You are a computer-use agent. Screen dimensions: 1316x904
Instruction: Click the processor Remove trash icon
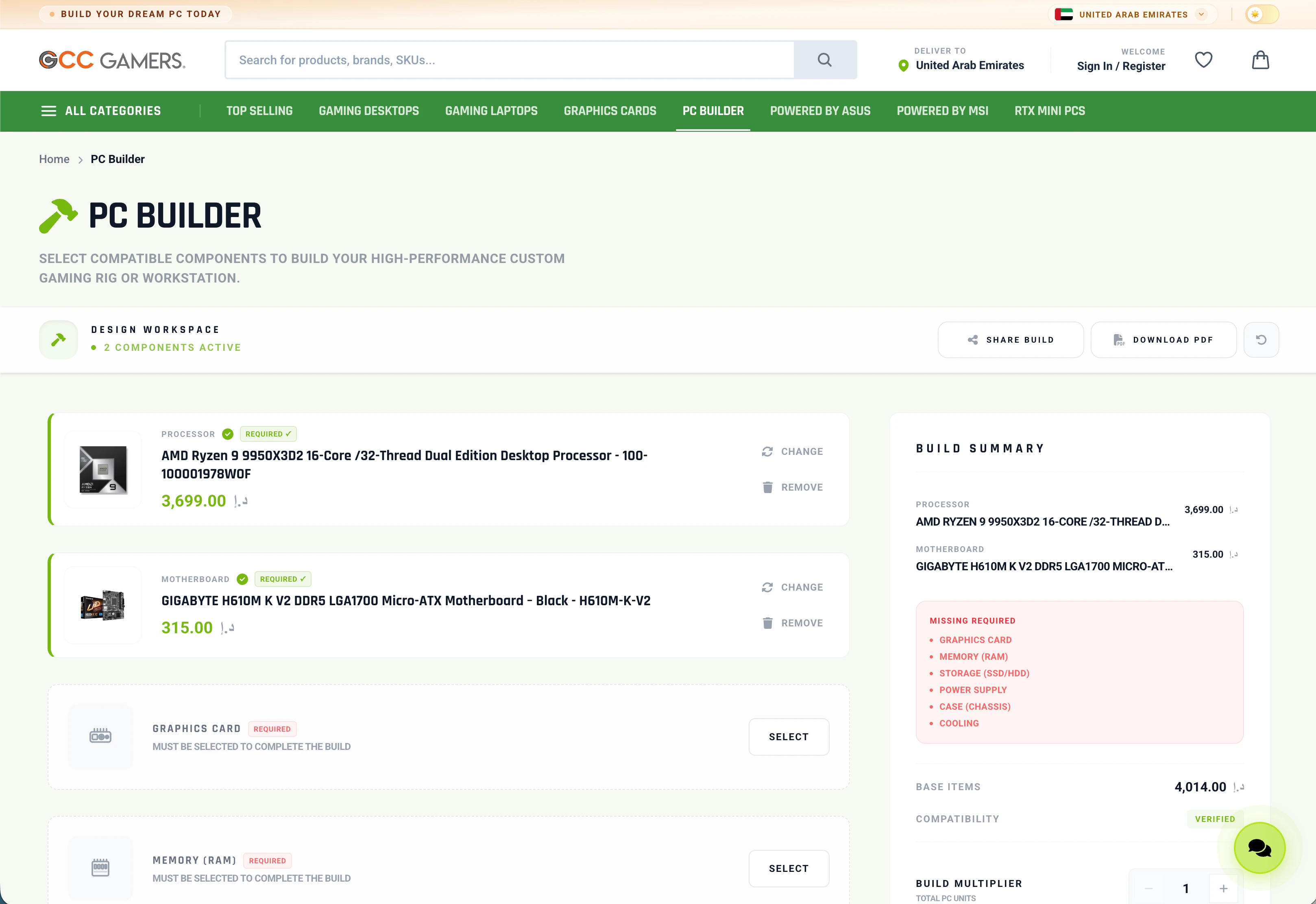tap(767, 487)
